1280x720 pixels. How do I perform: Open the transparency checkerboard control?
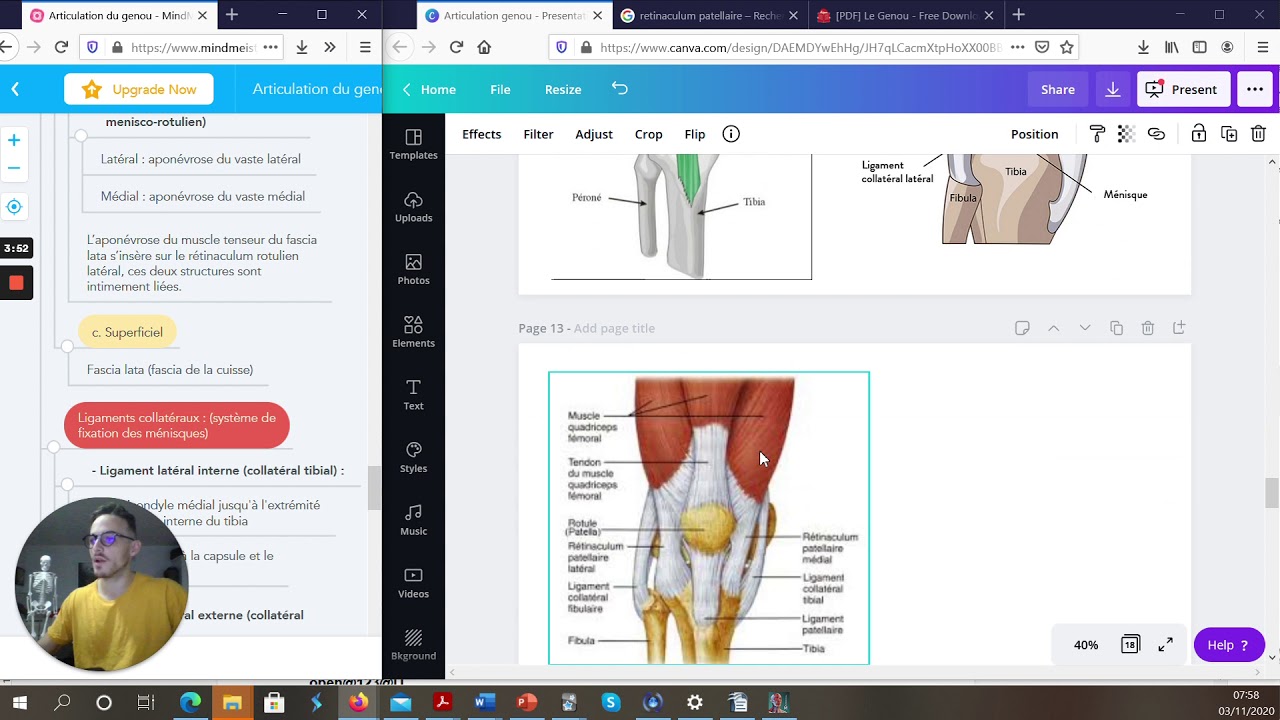1126,134
